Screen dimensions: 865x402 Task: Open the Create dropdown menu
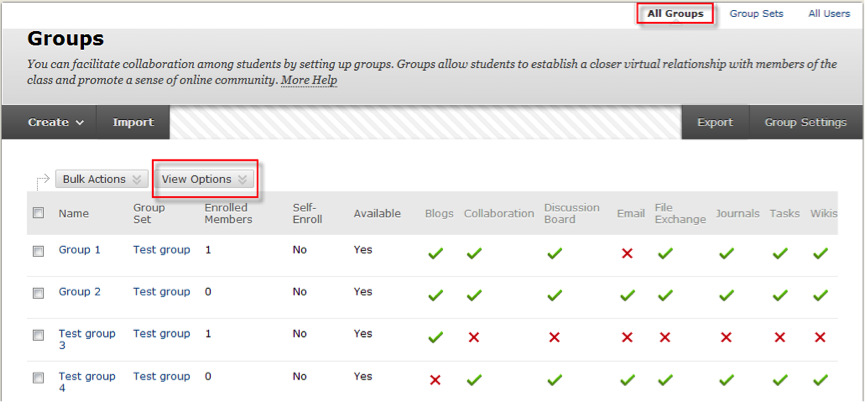coord(55,123)
